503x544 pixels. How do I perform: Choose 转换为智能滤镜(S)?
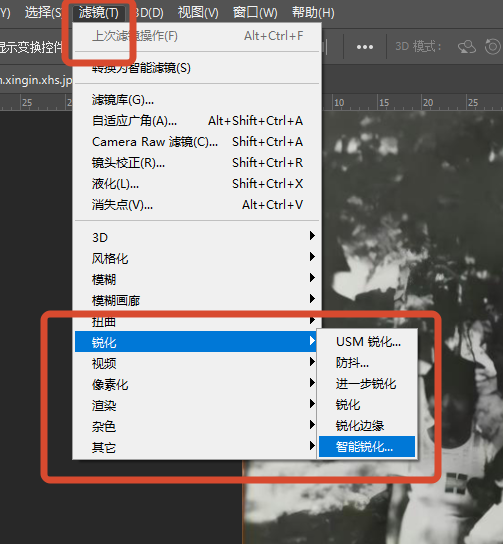(197, 68)
